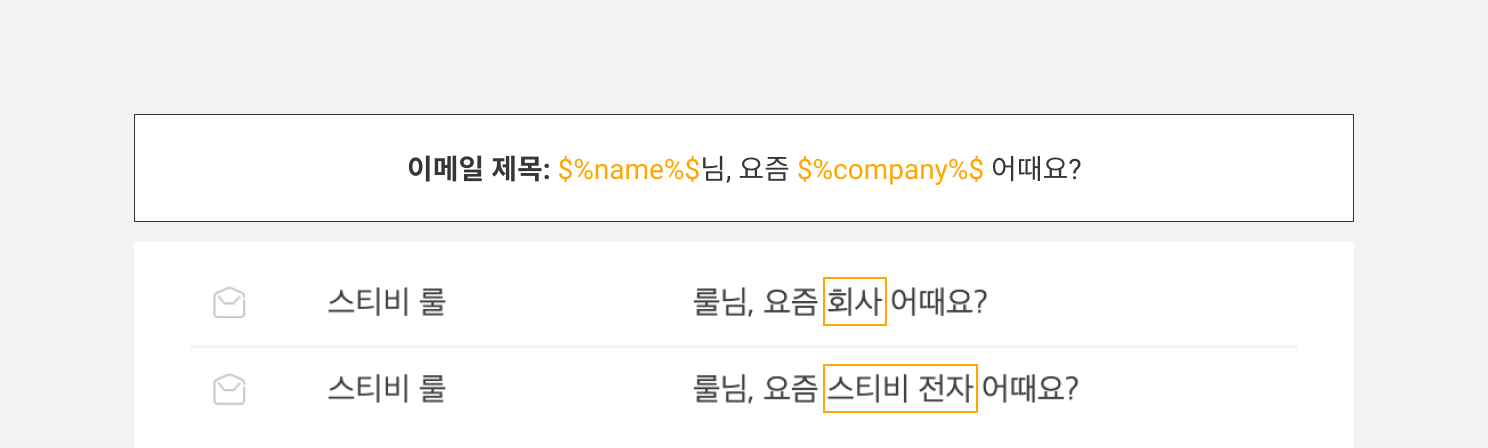The height and width of the screenshot is (448, 1488).
Task: Open the email titled 룰님, 요즘 스티비 전자 어때요?
Action: [x=885, y=389]
